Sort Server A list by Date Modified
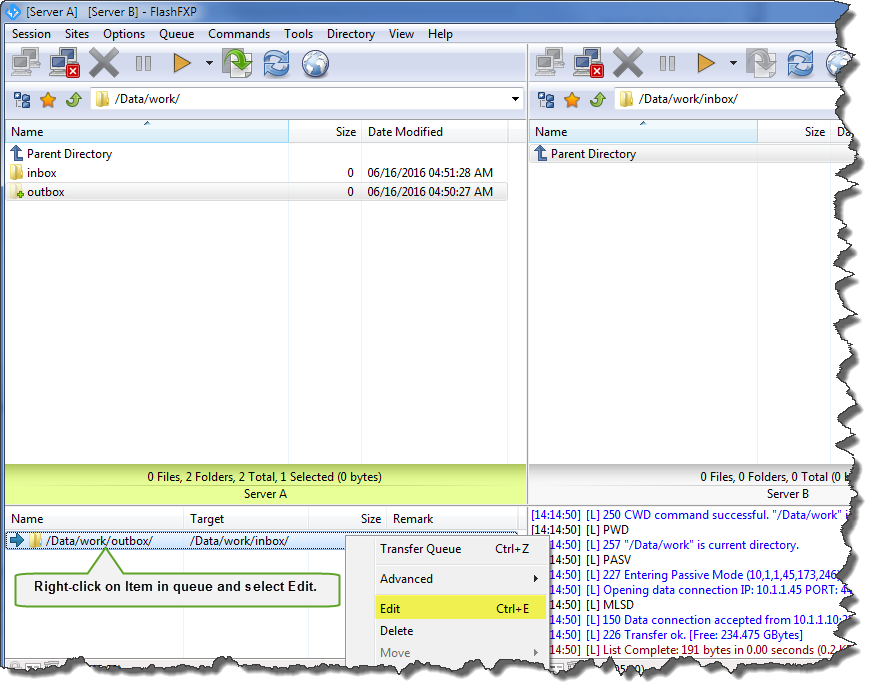880x700 pixels. coord(435,132)
